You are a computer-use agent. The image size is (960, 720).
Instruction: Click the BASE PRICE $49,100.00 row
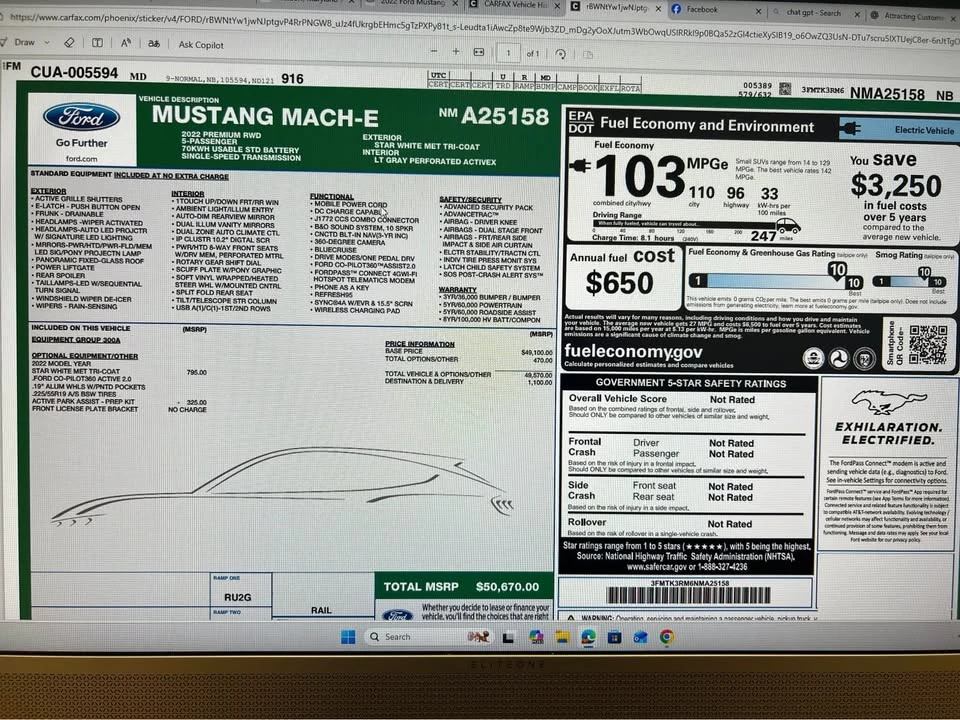[468, 352]
